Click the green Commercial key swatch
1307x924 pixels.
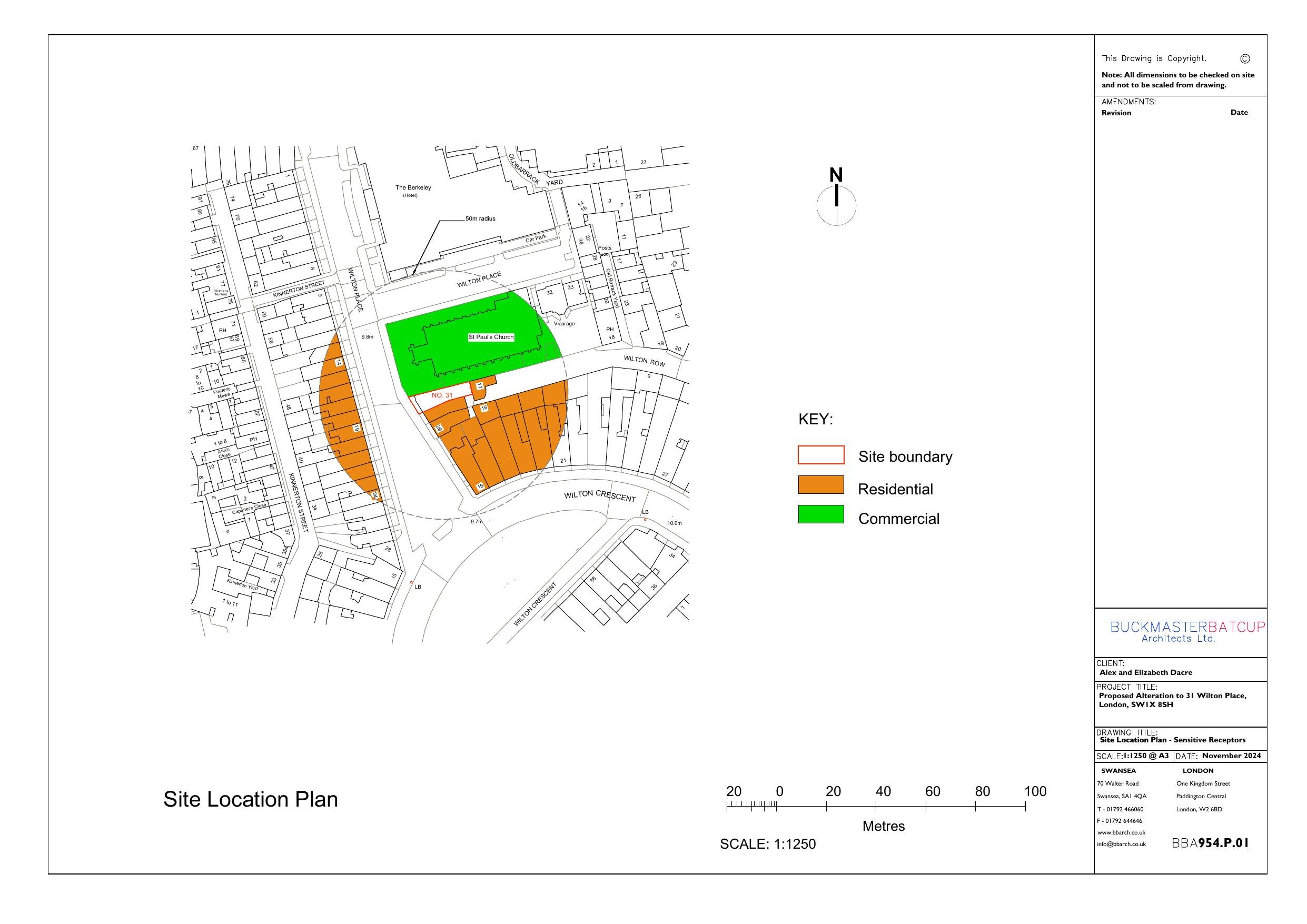(x=820, y=515)
